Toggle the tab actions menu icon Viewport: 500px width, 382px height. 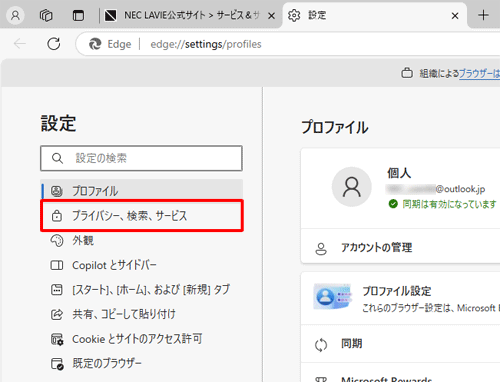point(78,15)
